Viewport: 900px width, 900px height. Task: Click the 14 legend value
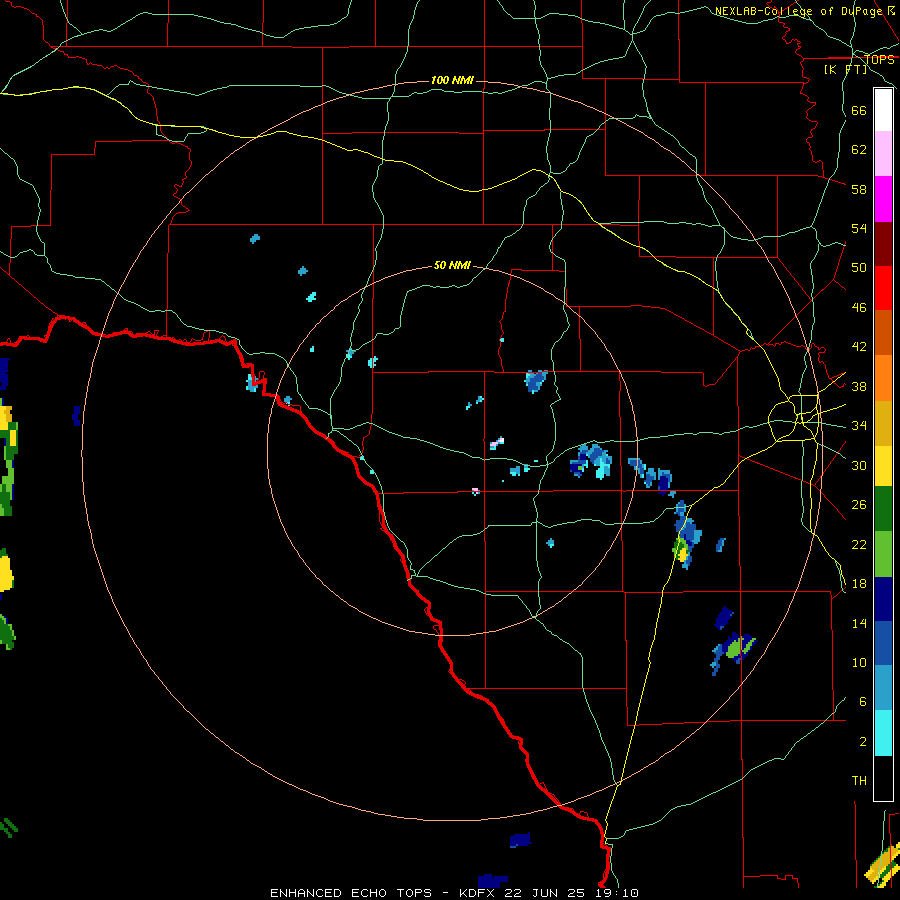tap(859, 623)
